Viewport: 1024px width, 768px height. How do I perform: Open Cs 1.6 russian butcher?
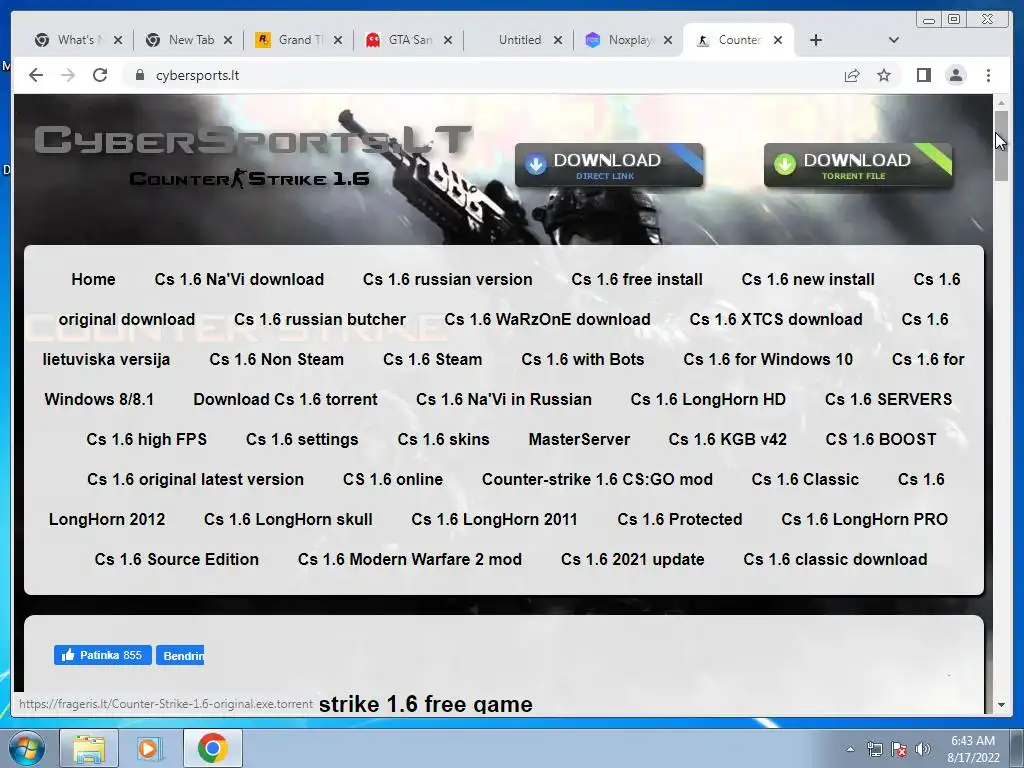(x=320, y=319)
